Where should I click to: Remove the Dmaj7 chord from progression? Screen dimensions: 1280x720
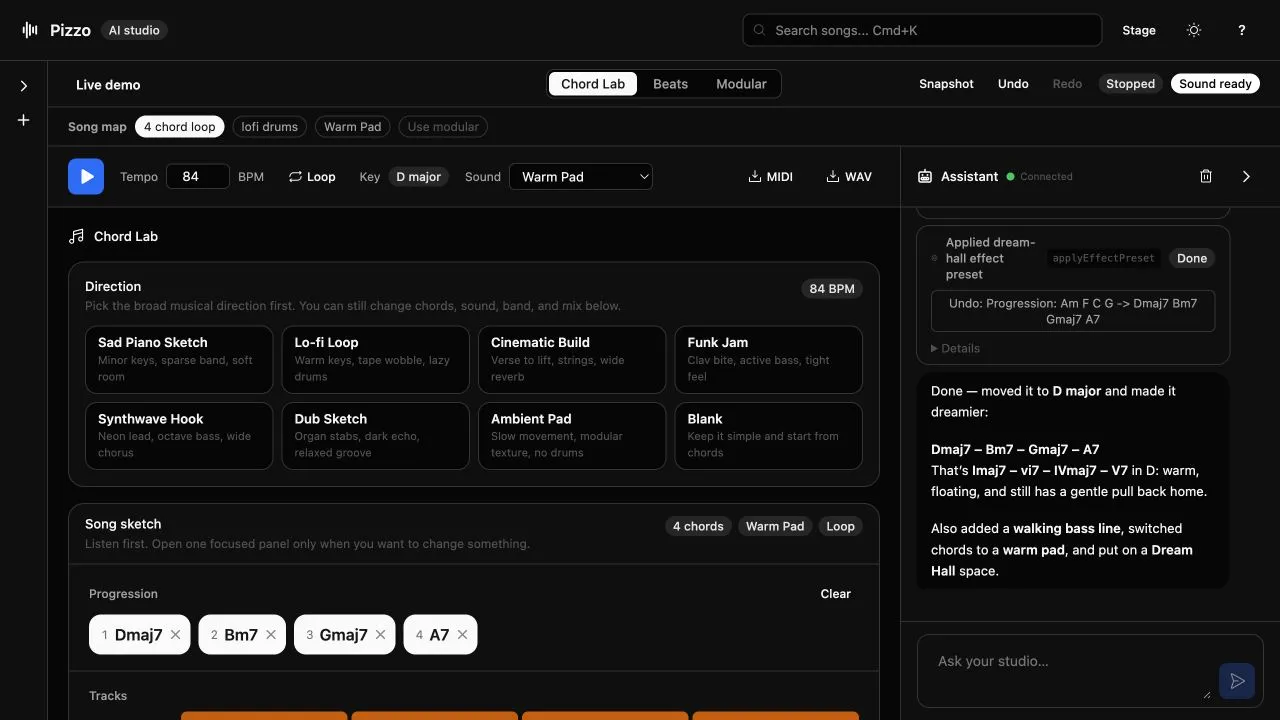(x=176, y=635)
